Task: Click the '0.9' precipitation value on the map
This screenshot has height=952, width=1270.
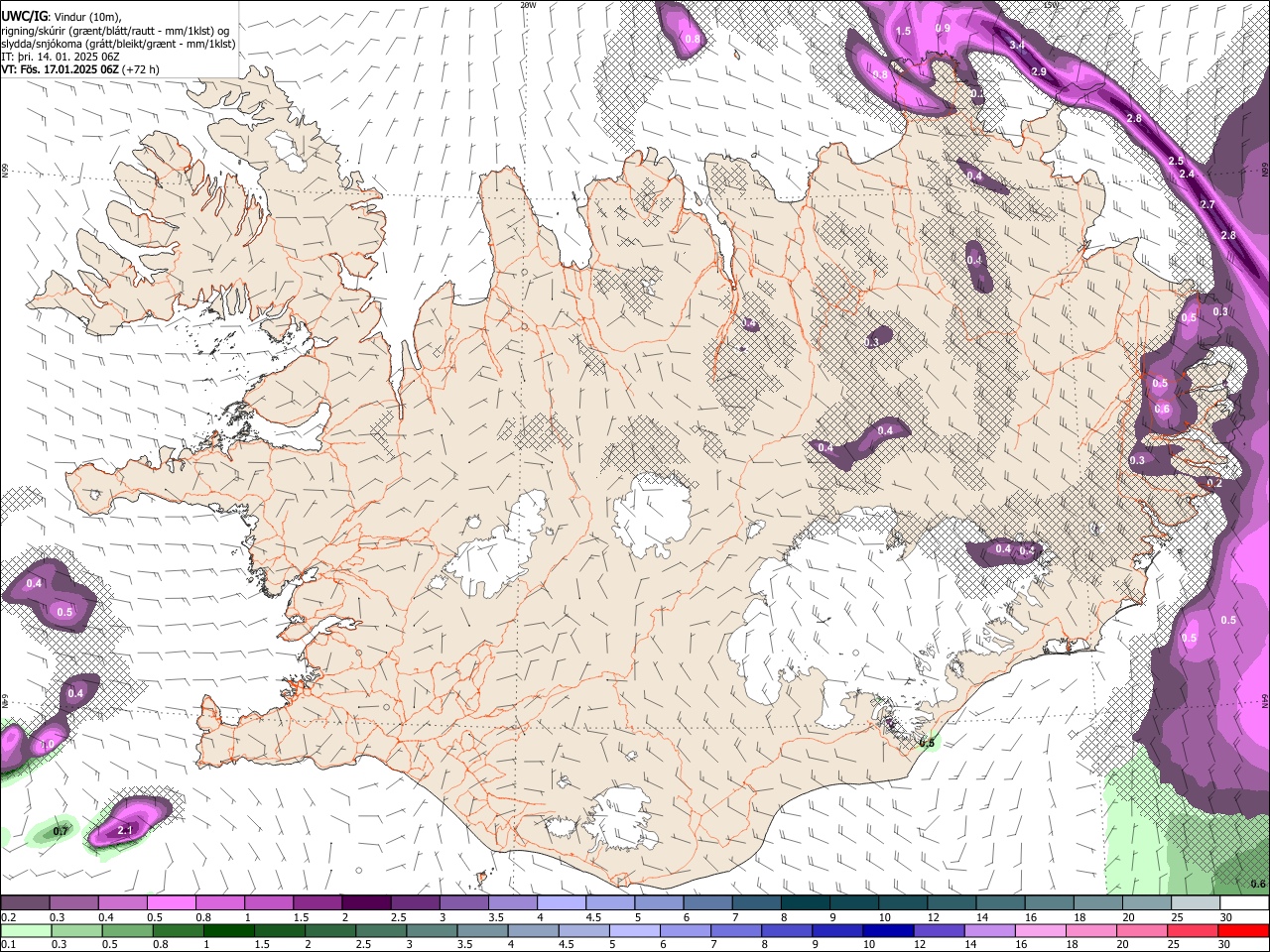Action: (943, 29)
